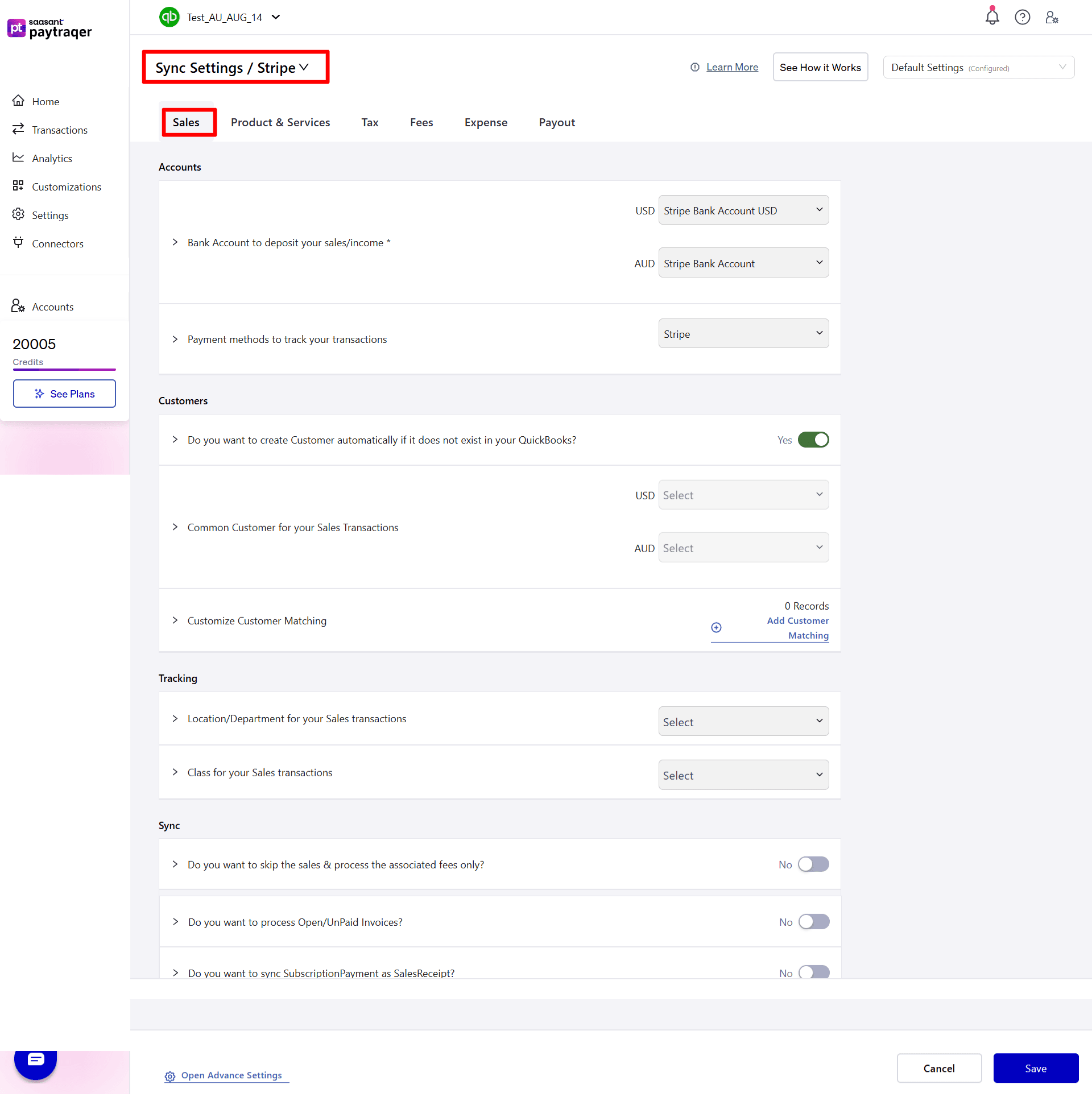Expand the Customize Customer Matching row

(x=175, y=620)
